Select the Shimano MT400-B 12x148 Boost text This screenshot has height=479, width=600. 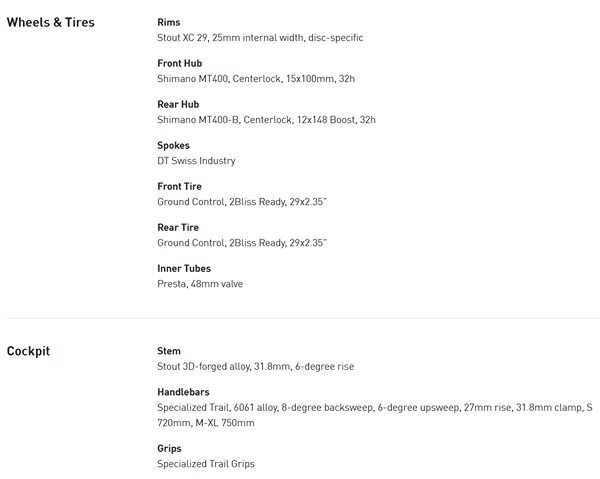[266, 120]
